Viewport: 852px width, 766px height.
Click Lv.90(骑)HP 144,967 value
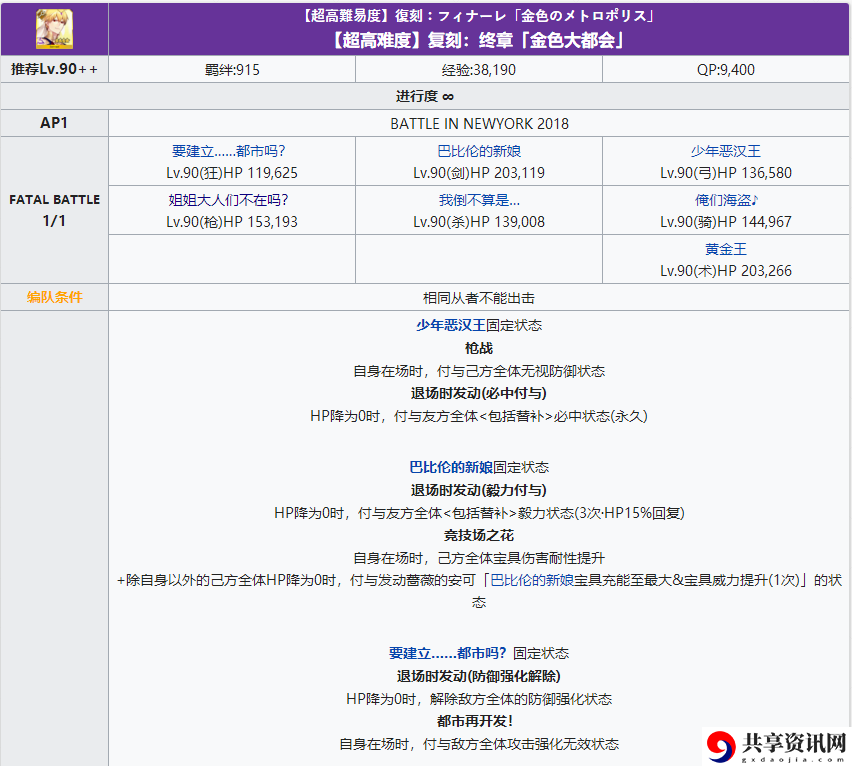[725, 222]
